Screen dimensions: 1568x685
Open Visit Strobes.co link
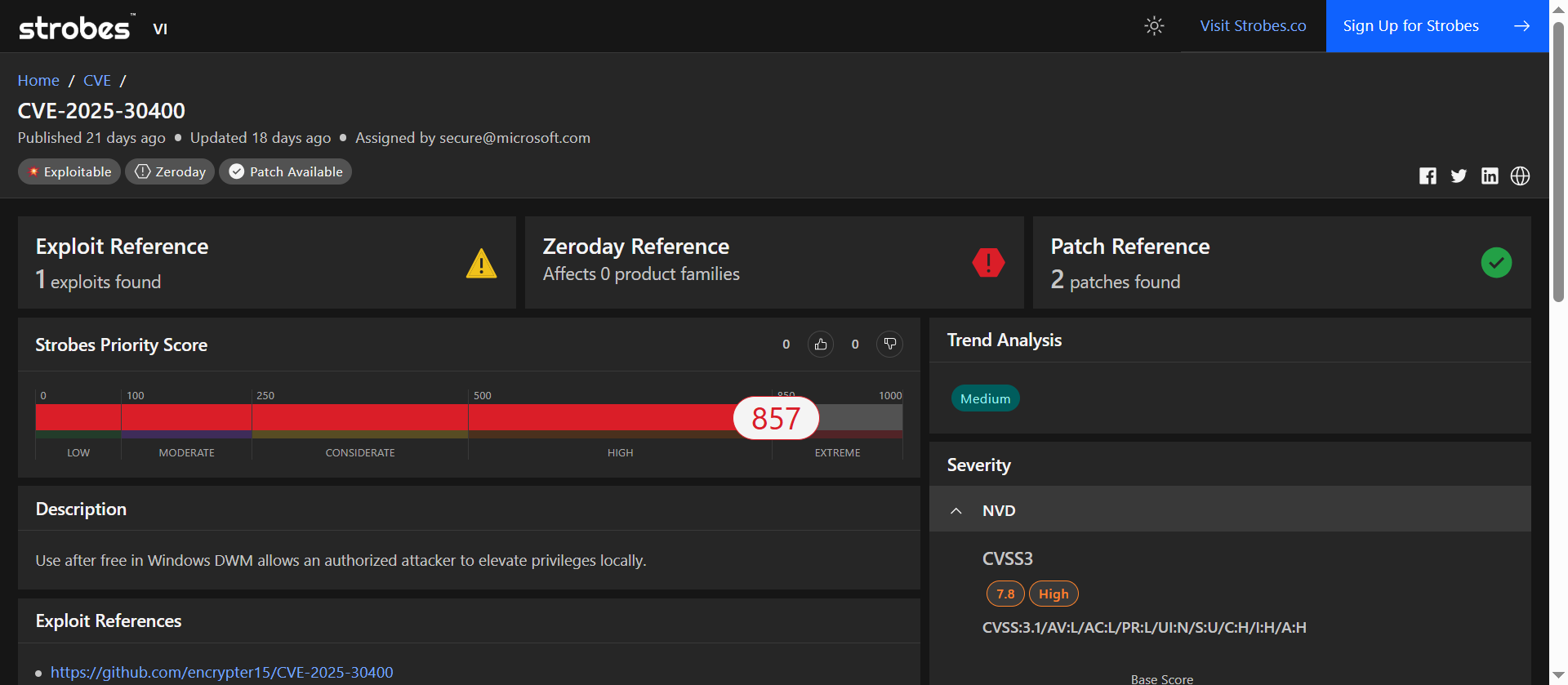[1253, 26]
